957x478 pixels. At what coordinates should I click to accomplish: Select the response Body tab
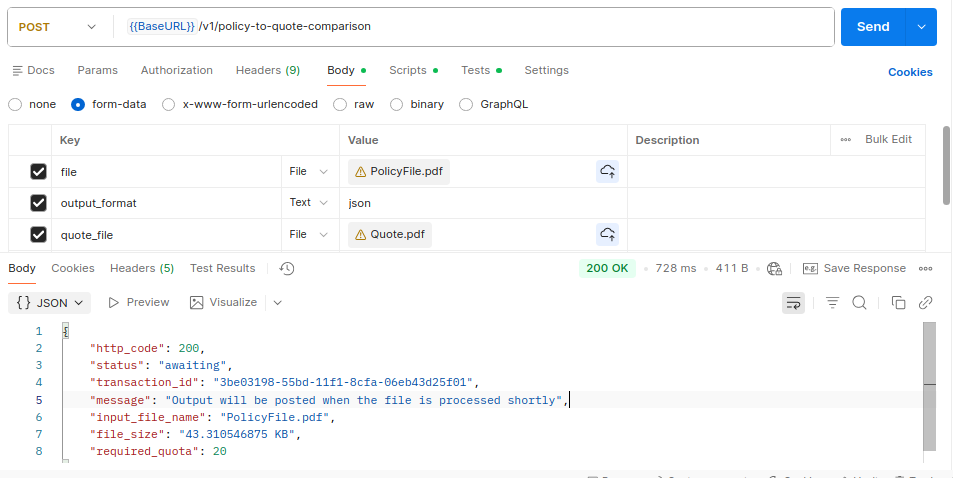point(22,269)
